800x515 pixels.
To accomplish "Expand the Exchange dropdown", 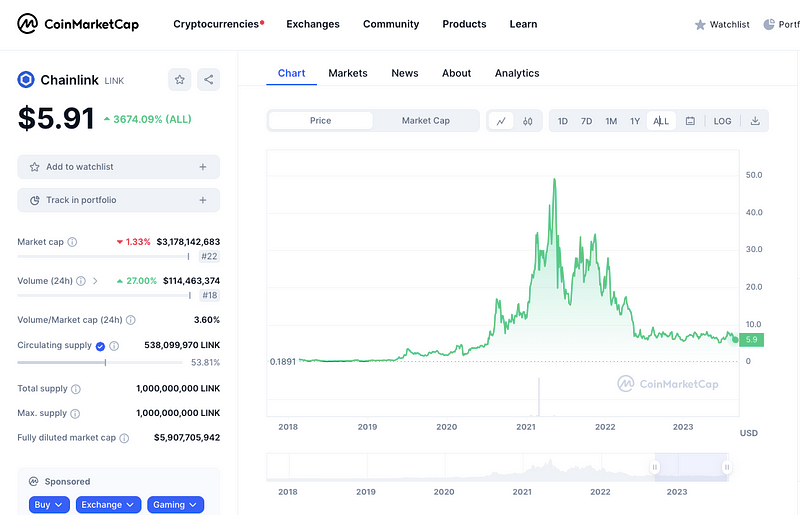I will (x=108, y=505).
